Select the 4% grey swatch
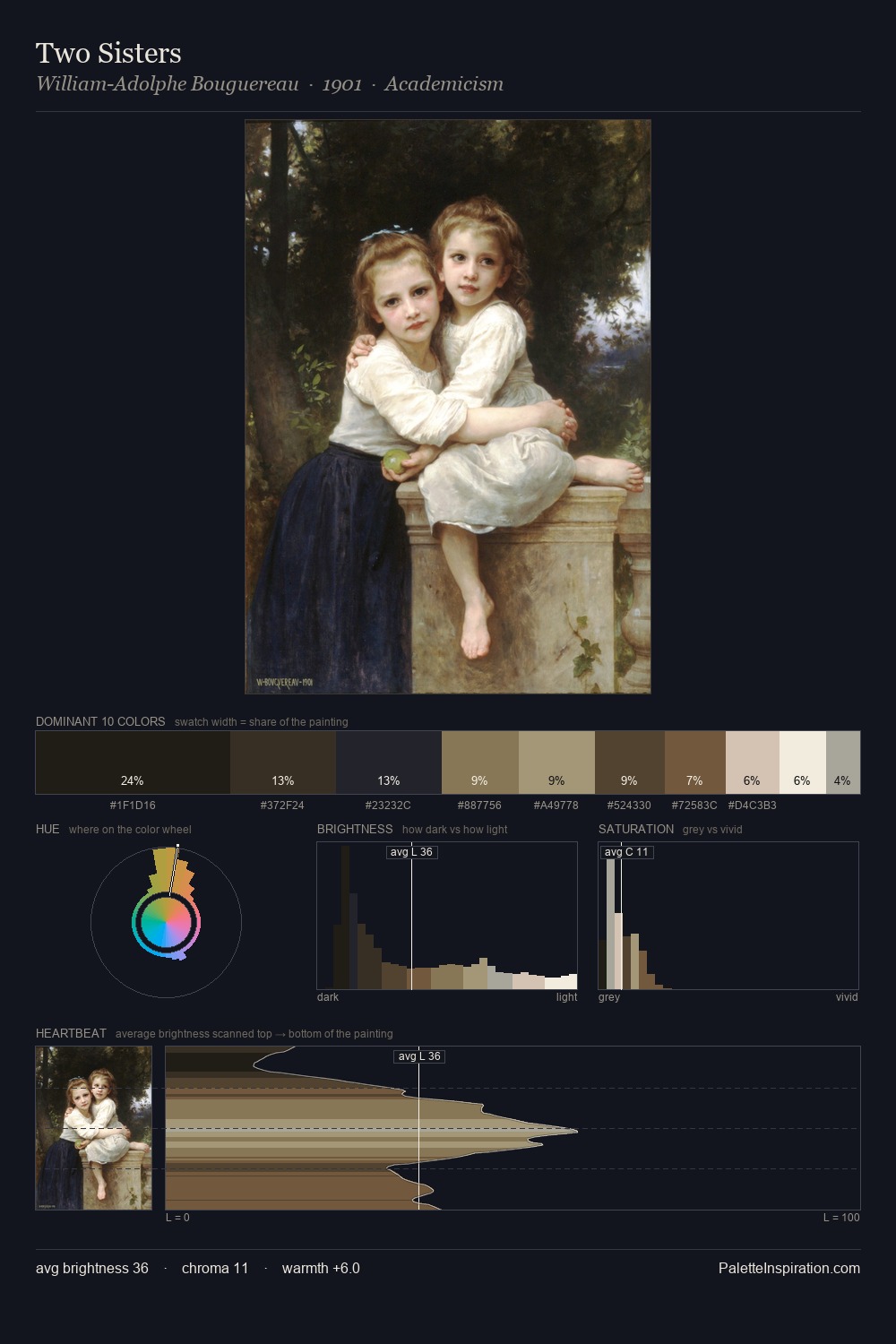 pyautogui.click(x=843, y=762)
